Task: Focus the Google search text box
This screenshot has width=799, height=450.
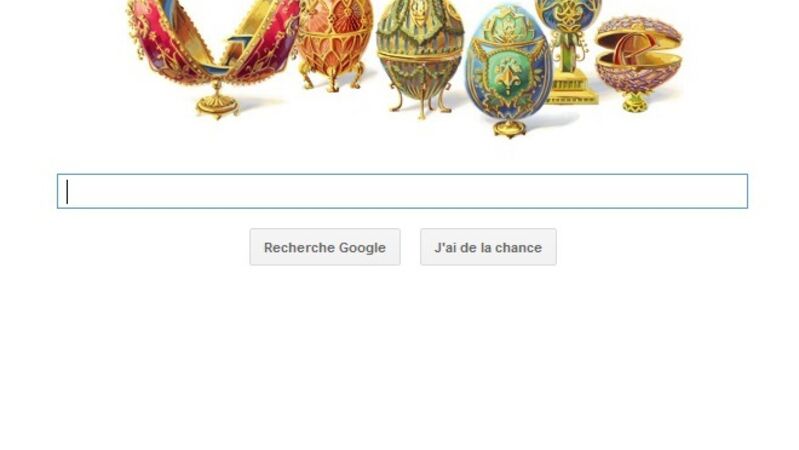Action: coord(403,191)
